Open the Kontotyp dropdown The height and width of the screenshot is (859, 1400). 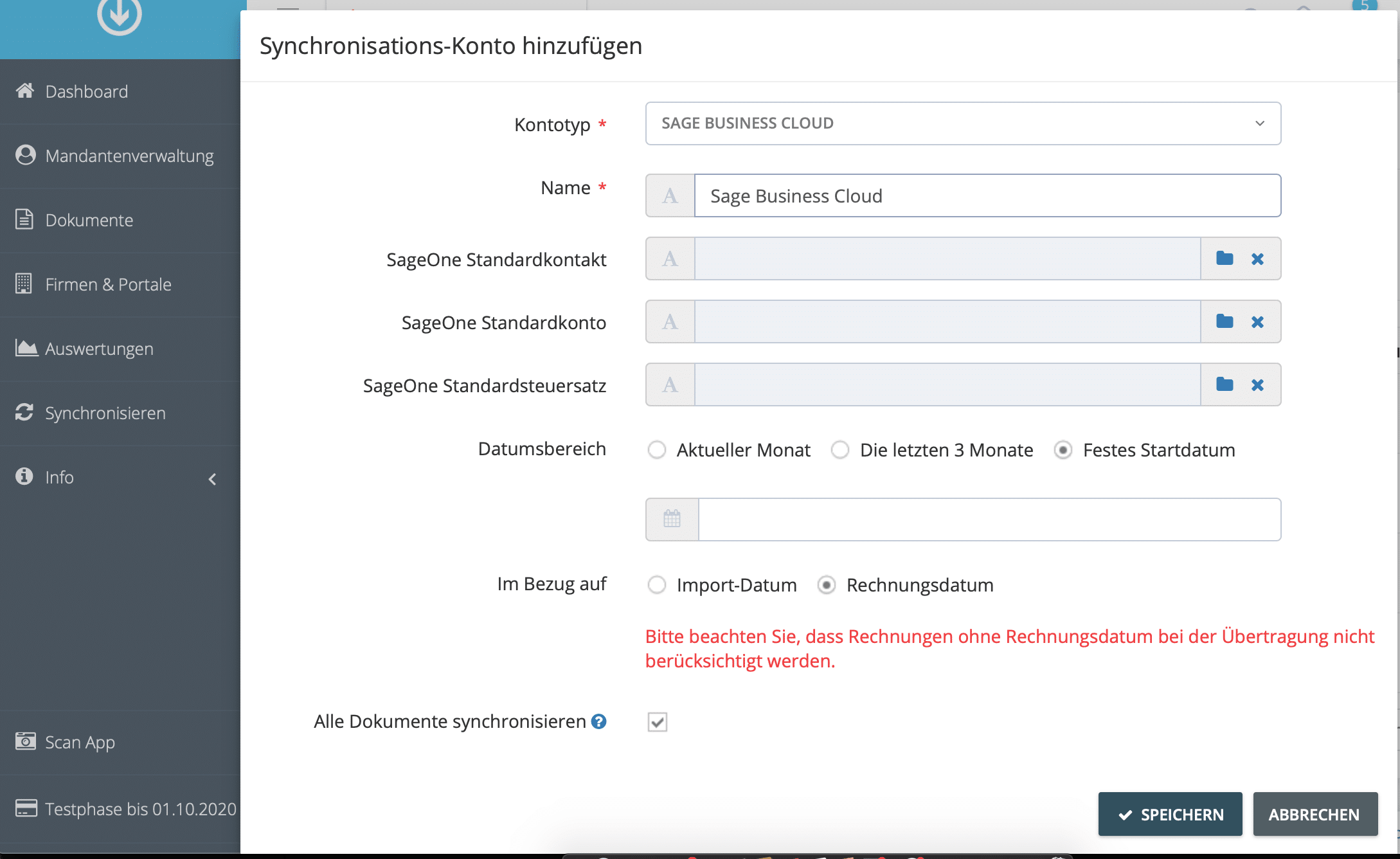coord(963,123)
